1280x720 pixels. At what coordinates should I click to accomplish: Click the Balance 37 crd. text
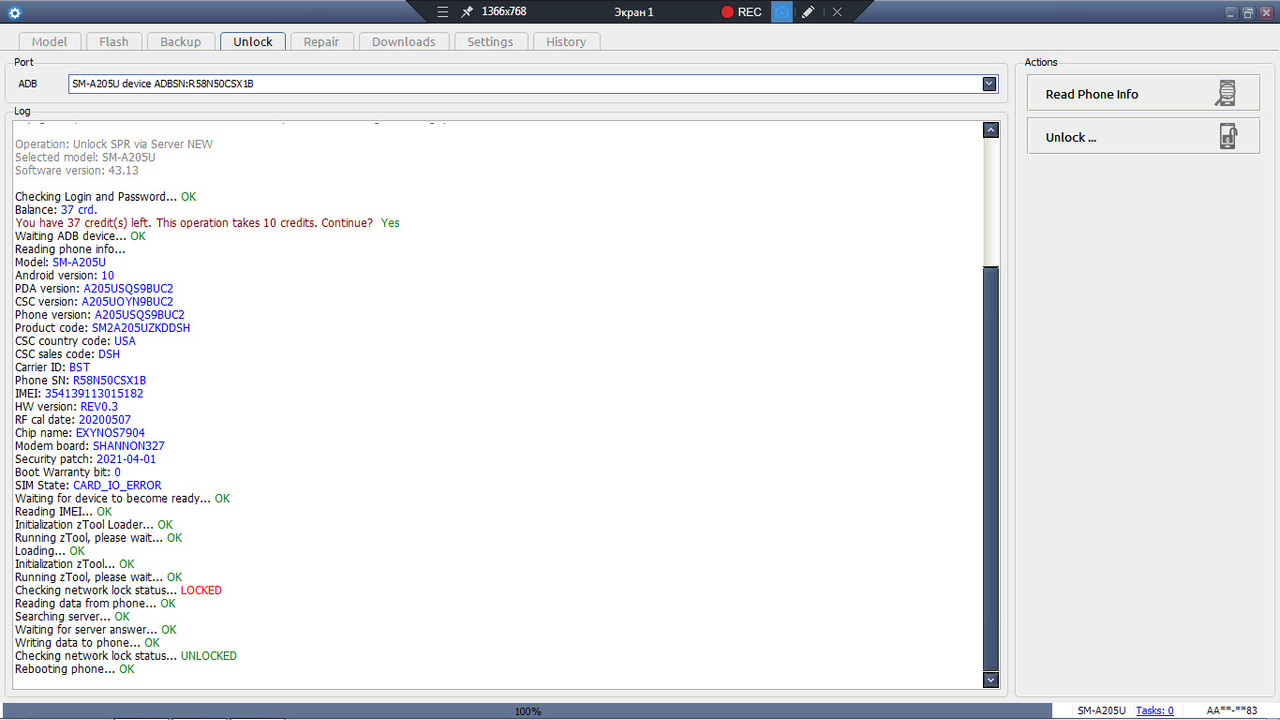(56, 210)
